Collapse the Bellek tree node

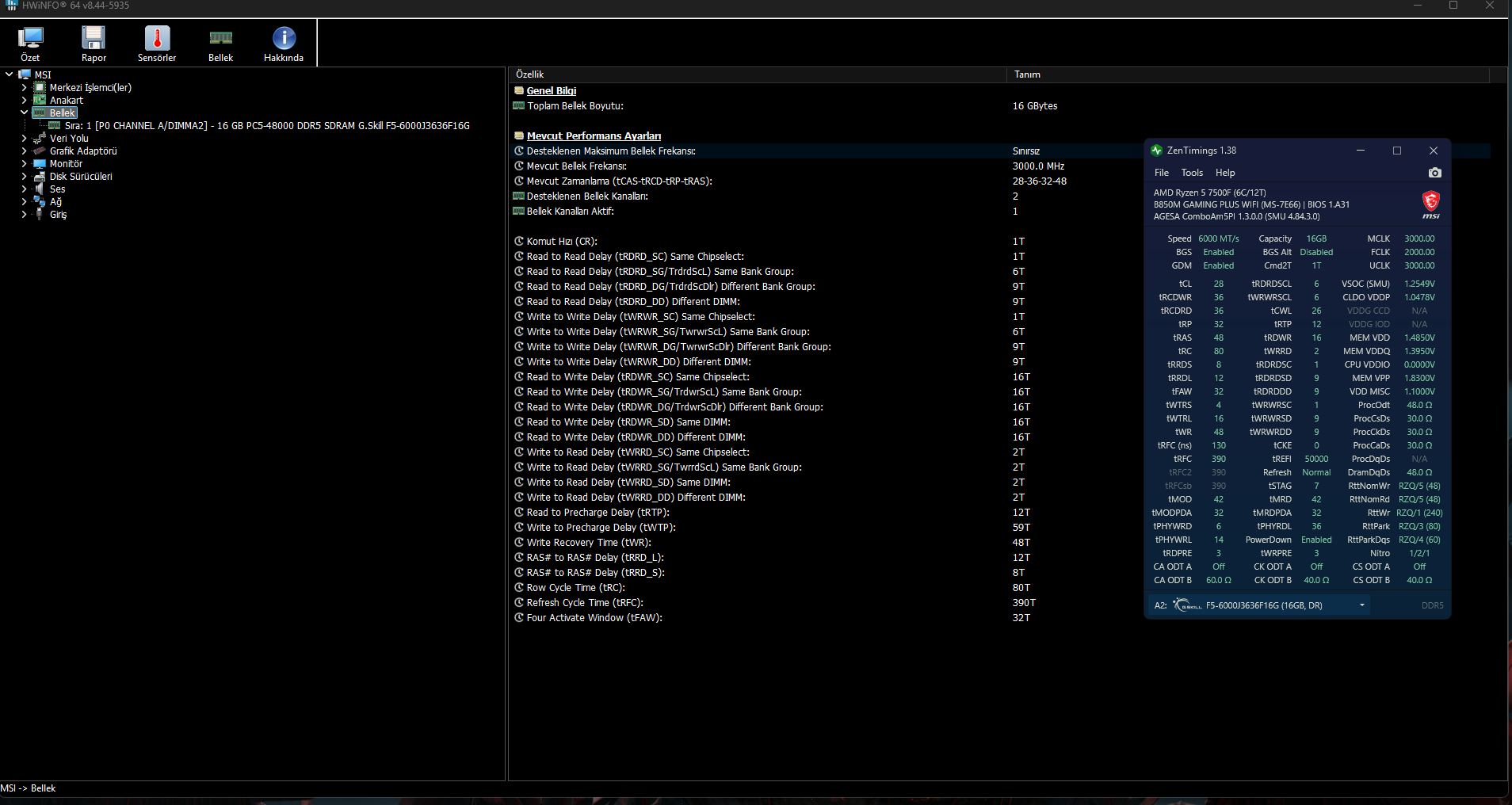point(24,113)
